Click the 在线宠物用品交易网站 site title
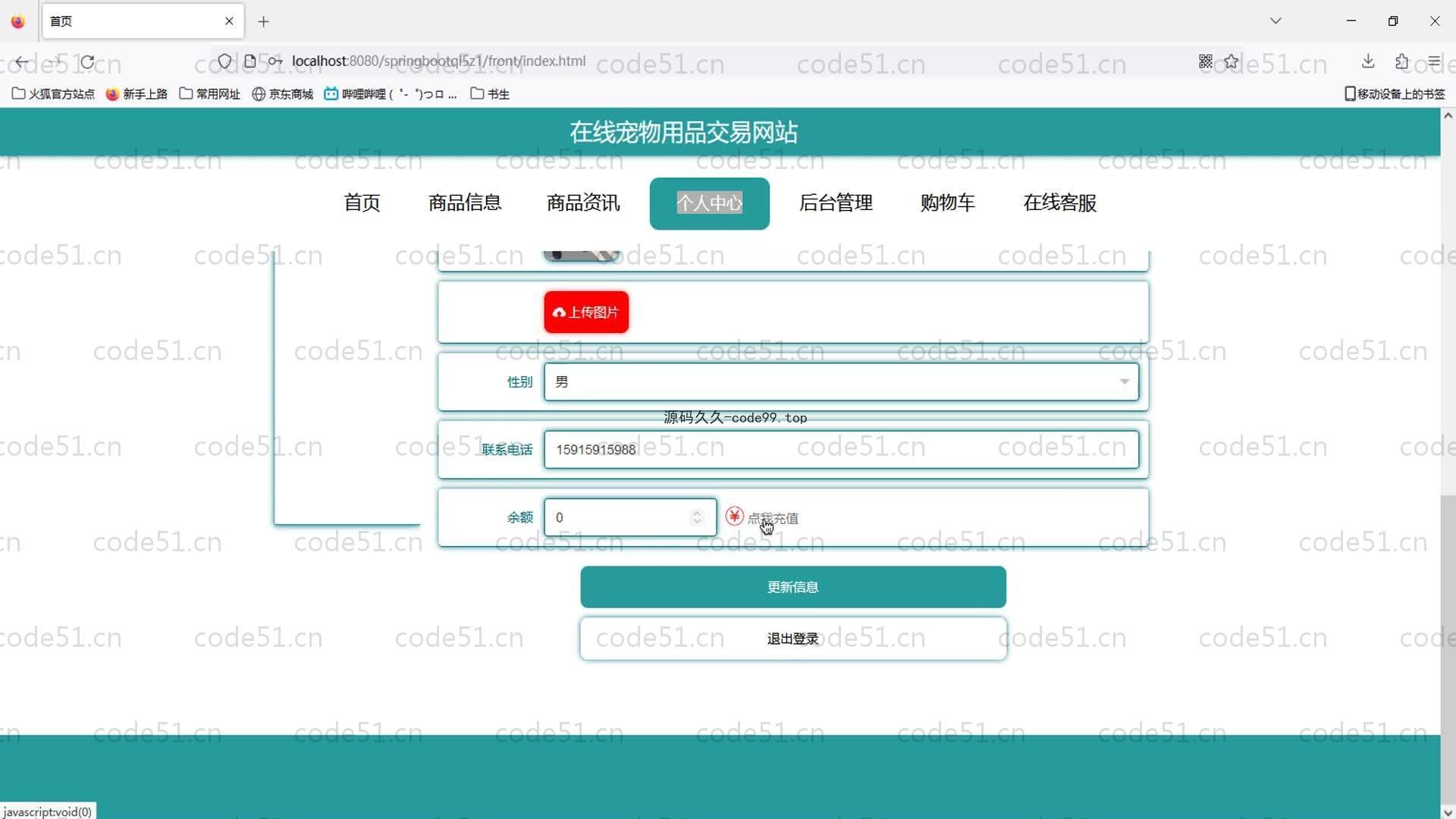Viewport: 1456px width, 819px height. point(683,133)
